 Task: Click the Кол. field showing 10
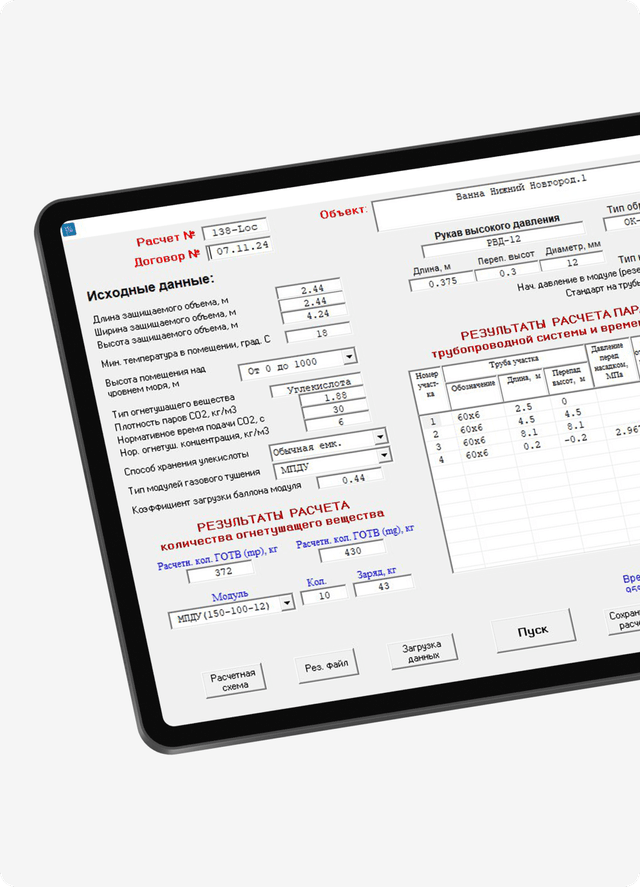pyautogui.click(x=324, y=595)
